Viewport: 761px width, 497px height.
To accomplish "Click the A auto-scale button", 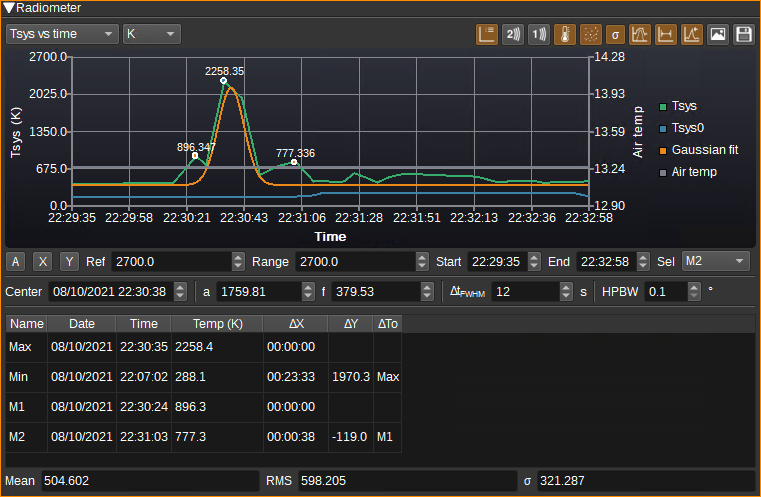I will (16, 262).
